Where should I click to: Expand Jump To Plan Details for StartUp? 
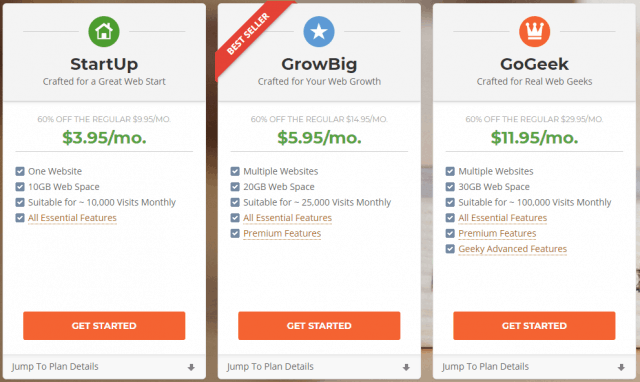pos(104,366)
